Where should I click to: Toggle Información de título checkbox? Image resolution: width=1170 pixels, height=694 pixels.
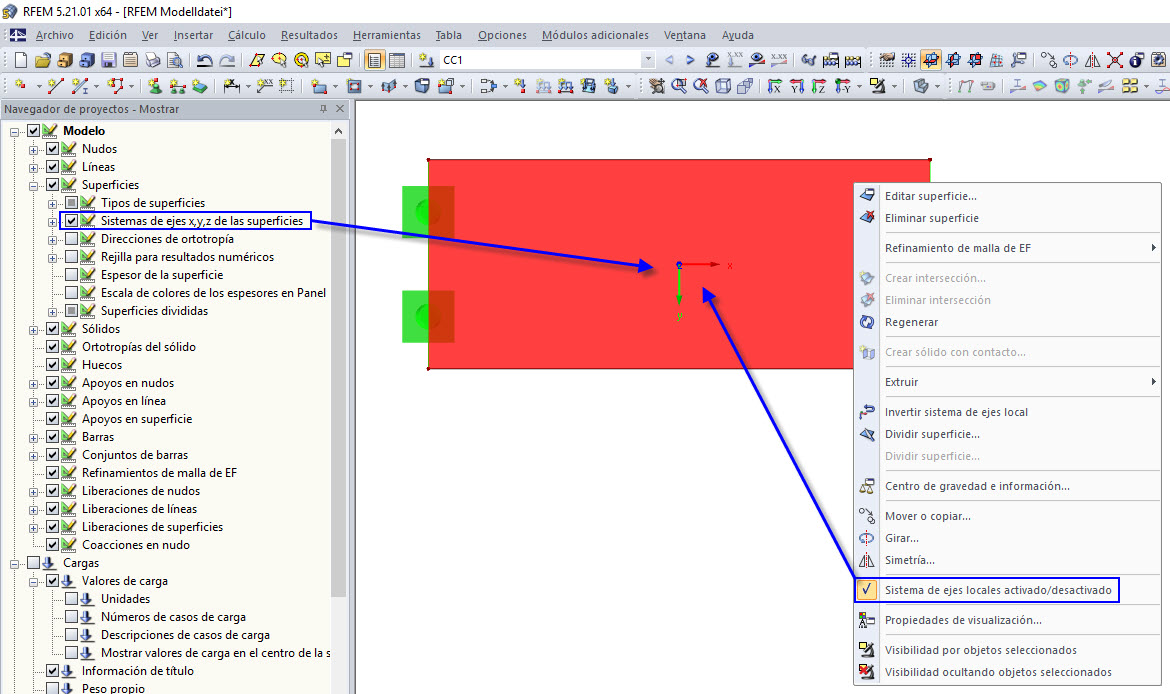52,671
